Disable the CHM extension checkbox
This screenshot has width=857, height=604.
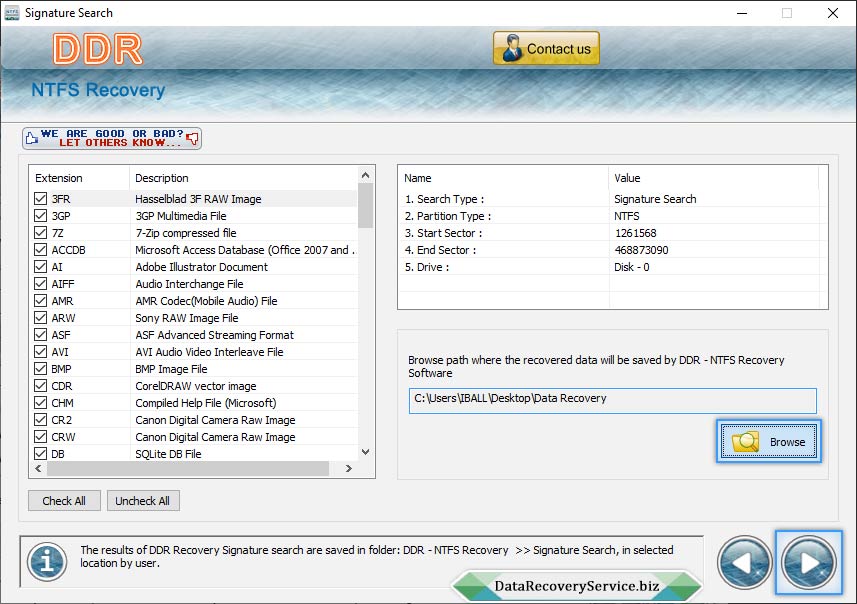[x=40, y=402]
